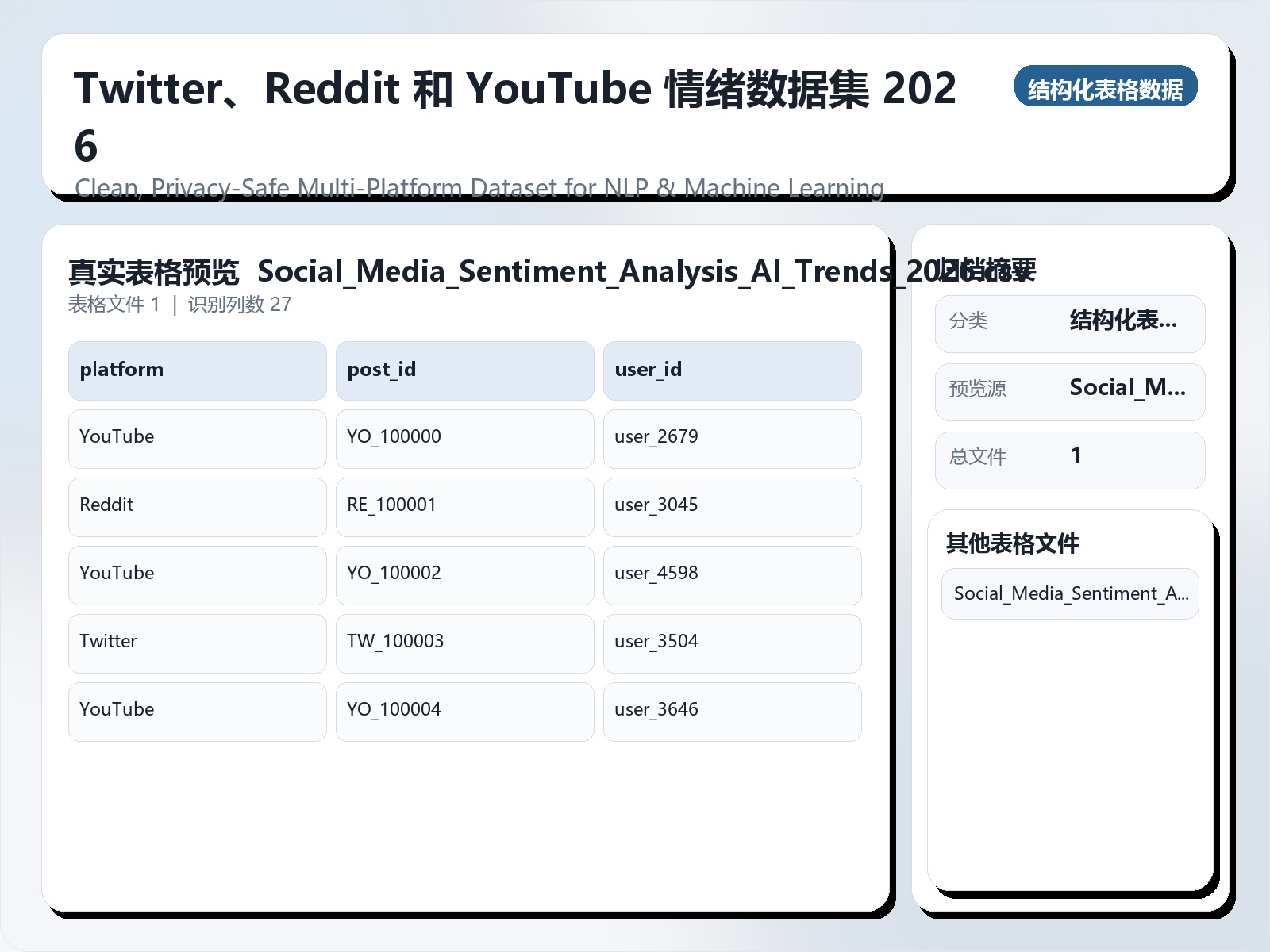Select the Reddit platform cell
1270x952 pixels.
(x=197, y=506)
